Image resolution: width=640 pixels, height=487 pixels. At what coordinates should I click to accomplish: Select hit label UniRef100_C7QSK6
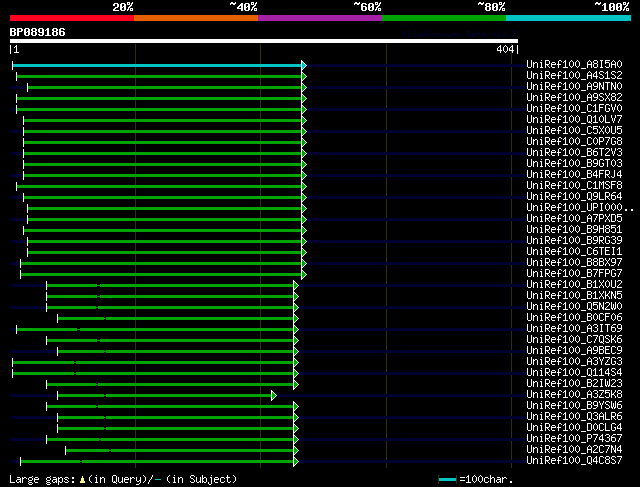coord(574,340)
